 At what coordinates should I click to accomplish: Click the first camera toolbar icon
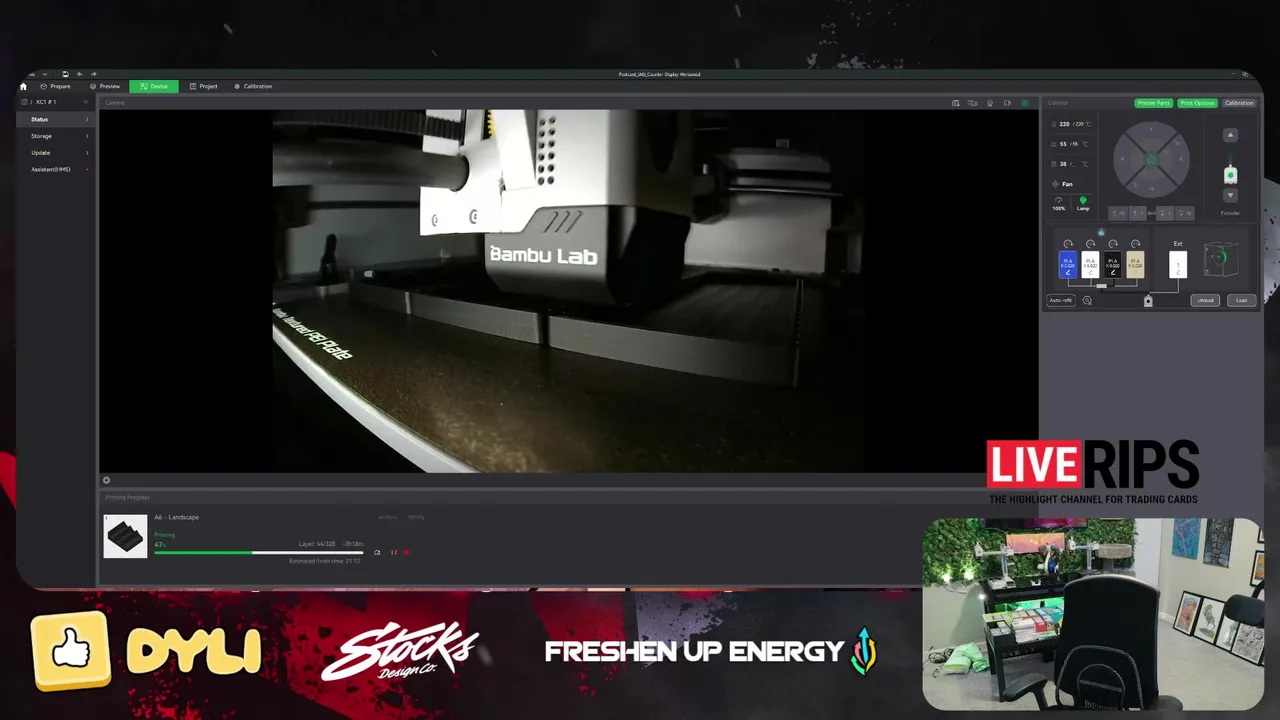(x=955, y=103)
